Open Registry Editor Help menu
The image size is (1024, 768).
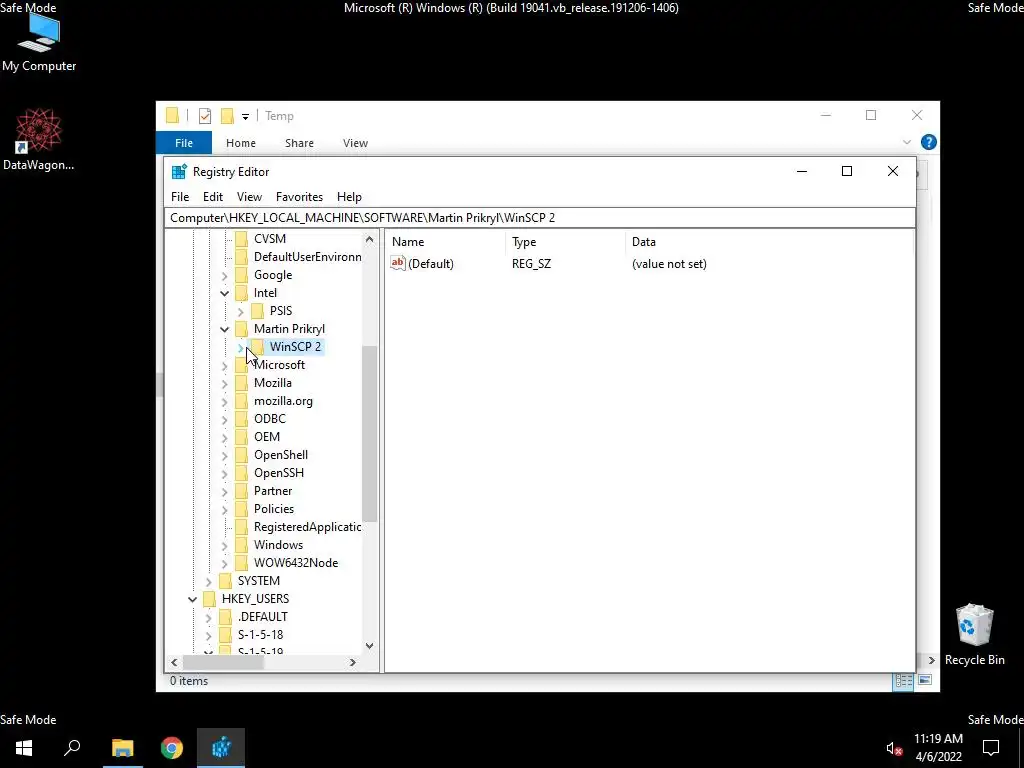(349, 197)
